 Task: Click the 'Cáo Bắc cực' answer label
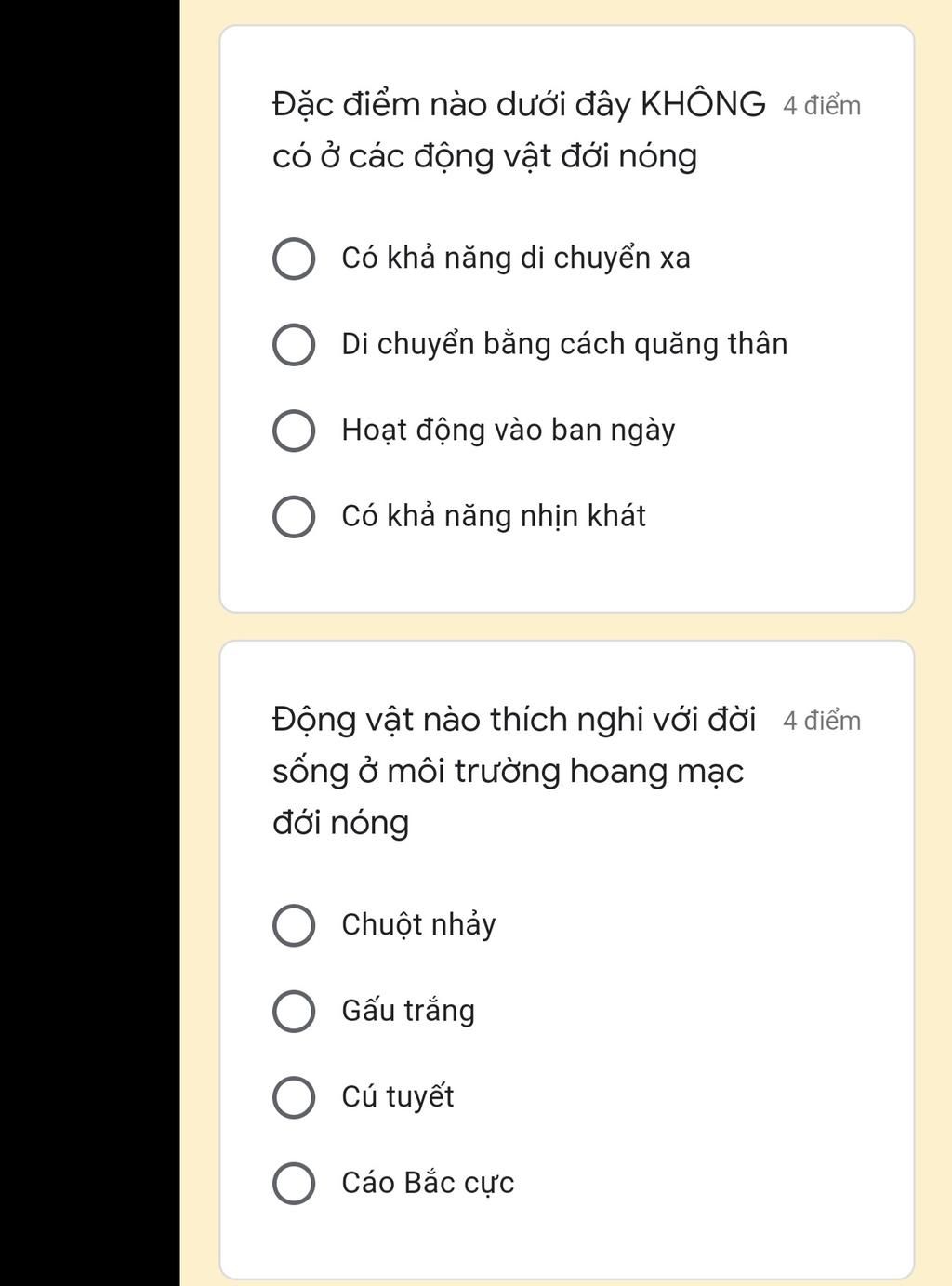point(428,1183)
